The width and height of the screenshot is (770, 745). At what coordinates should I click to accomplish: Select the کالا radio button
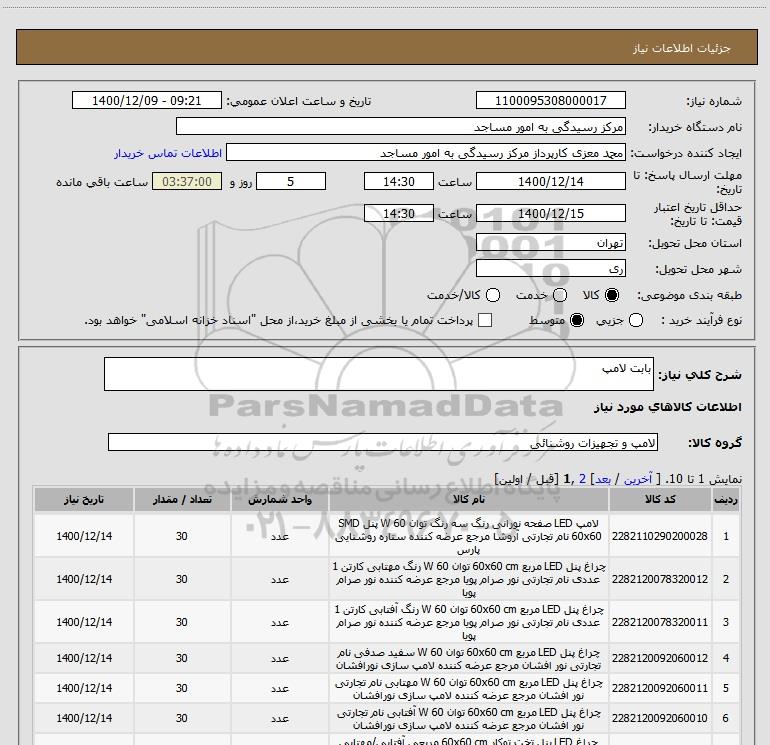click(x=612, y=295)
